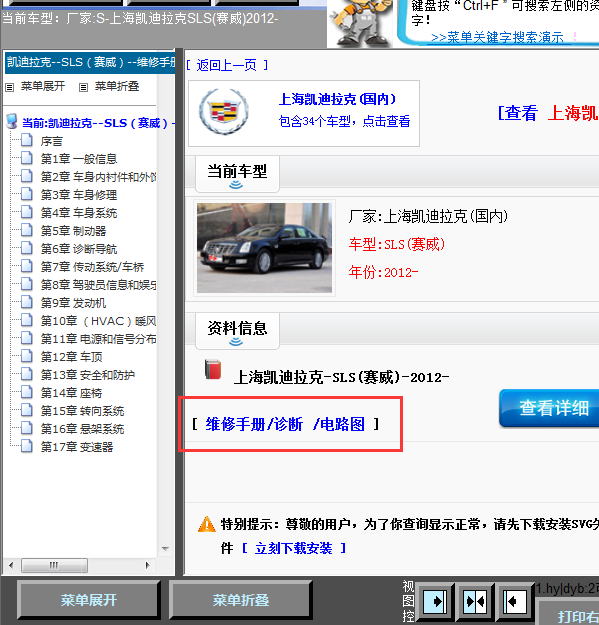
Task: Open 第16章 悬架系统 chapter
Action: (82, 428)
